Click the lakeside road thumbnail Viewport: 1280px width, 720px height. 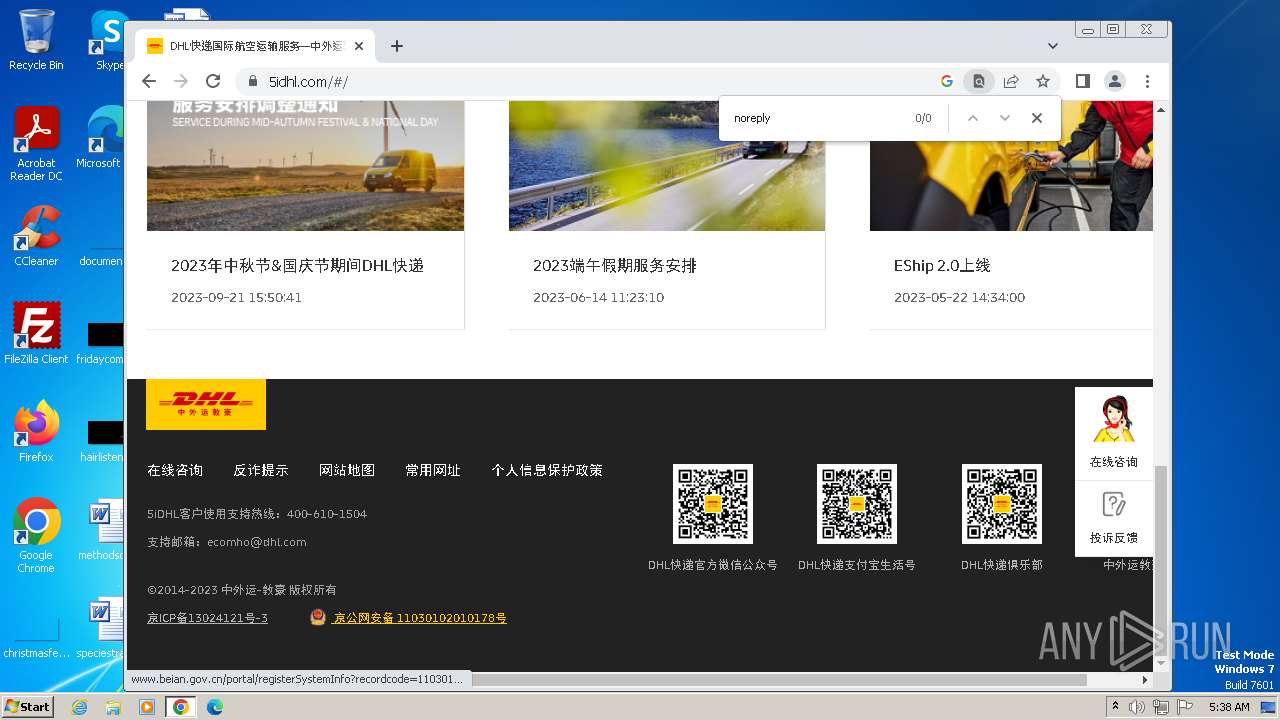tap(667, 166)
